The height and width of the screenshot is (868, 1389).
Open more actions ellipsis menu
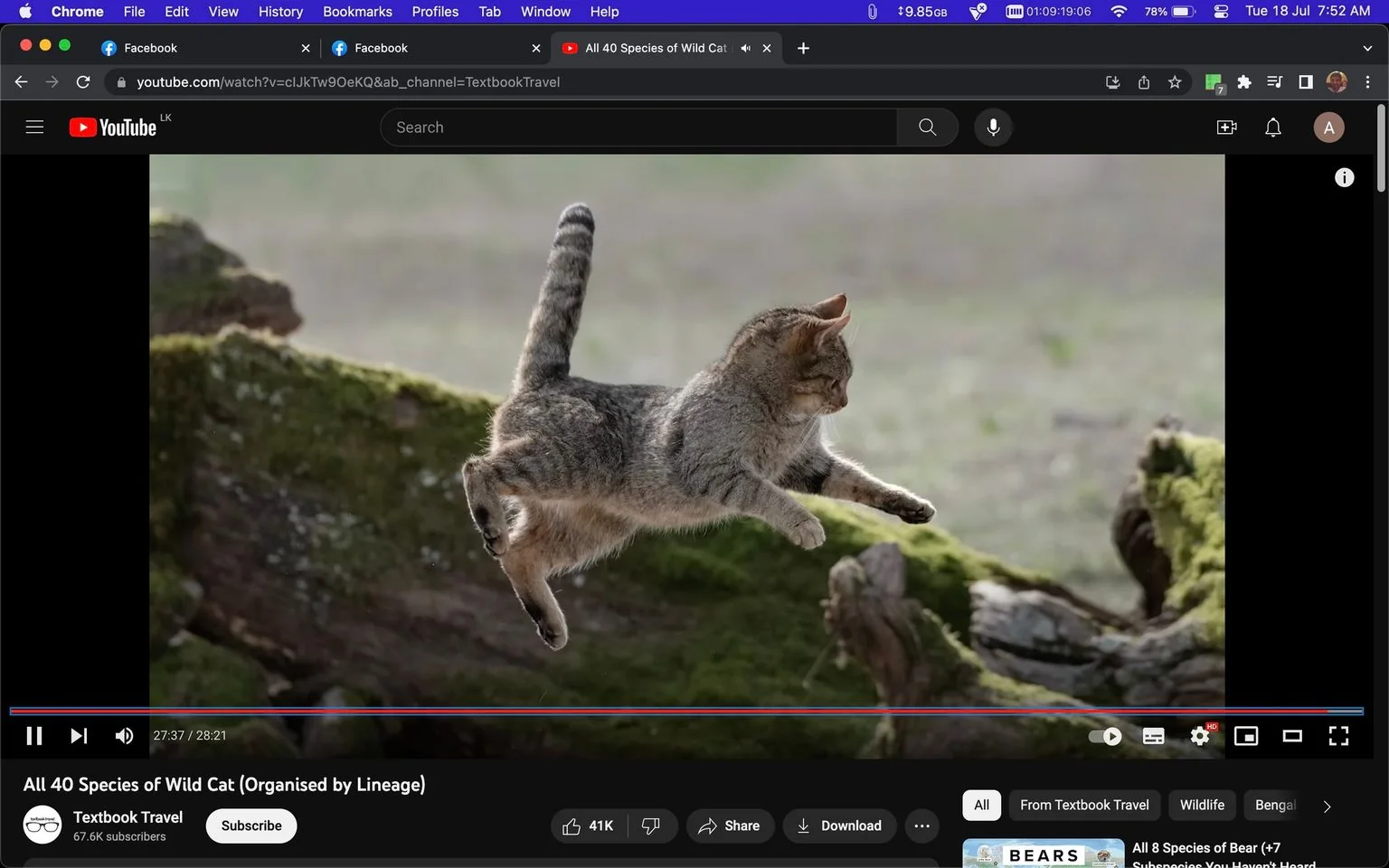click(921, 826)
